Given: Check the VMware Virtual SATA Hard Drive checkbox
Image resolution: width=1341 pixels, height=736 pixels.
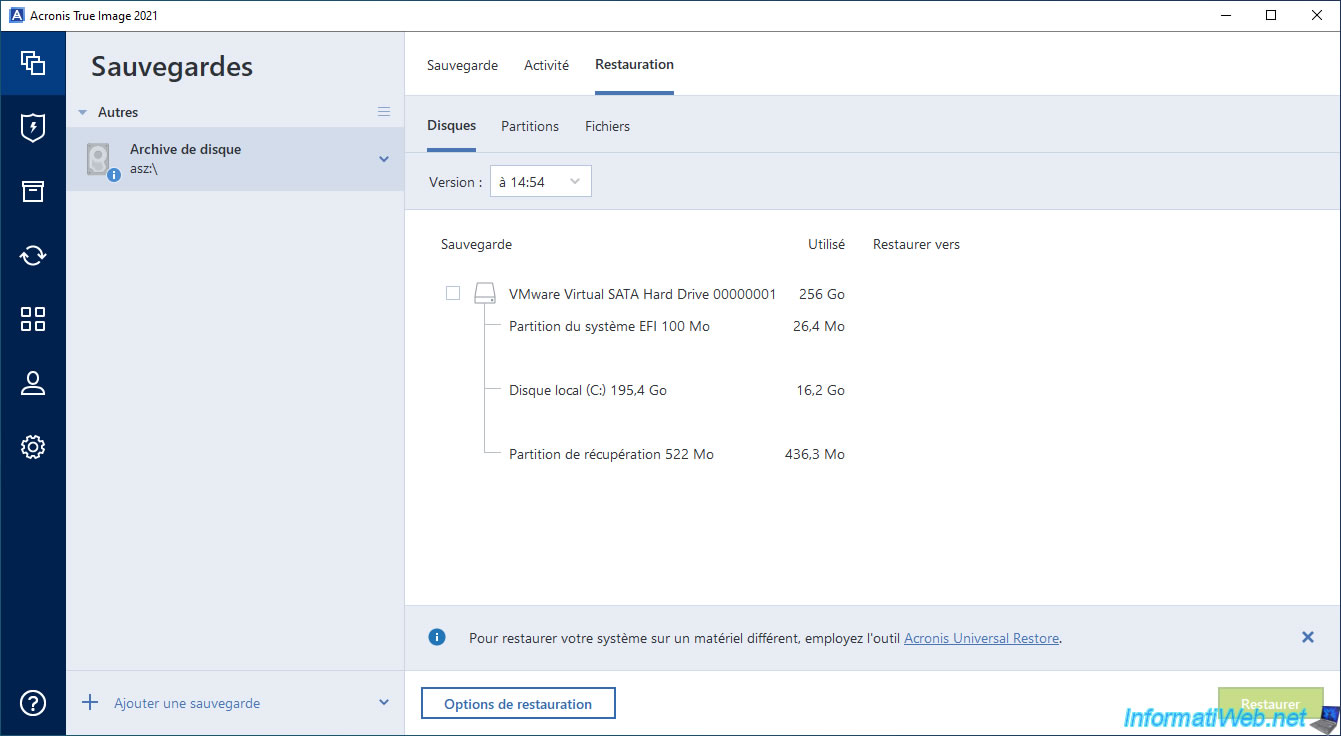Looking at the screenshot, I should 453,293.
